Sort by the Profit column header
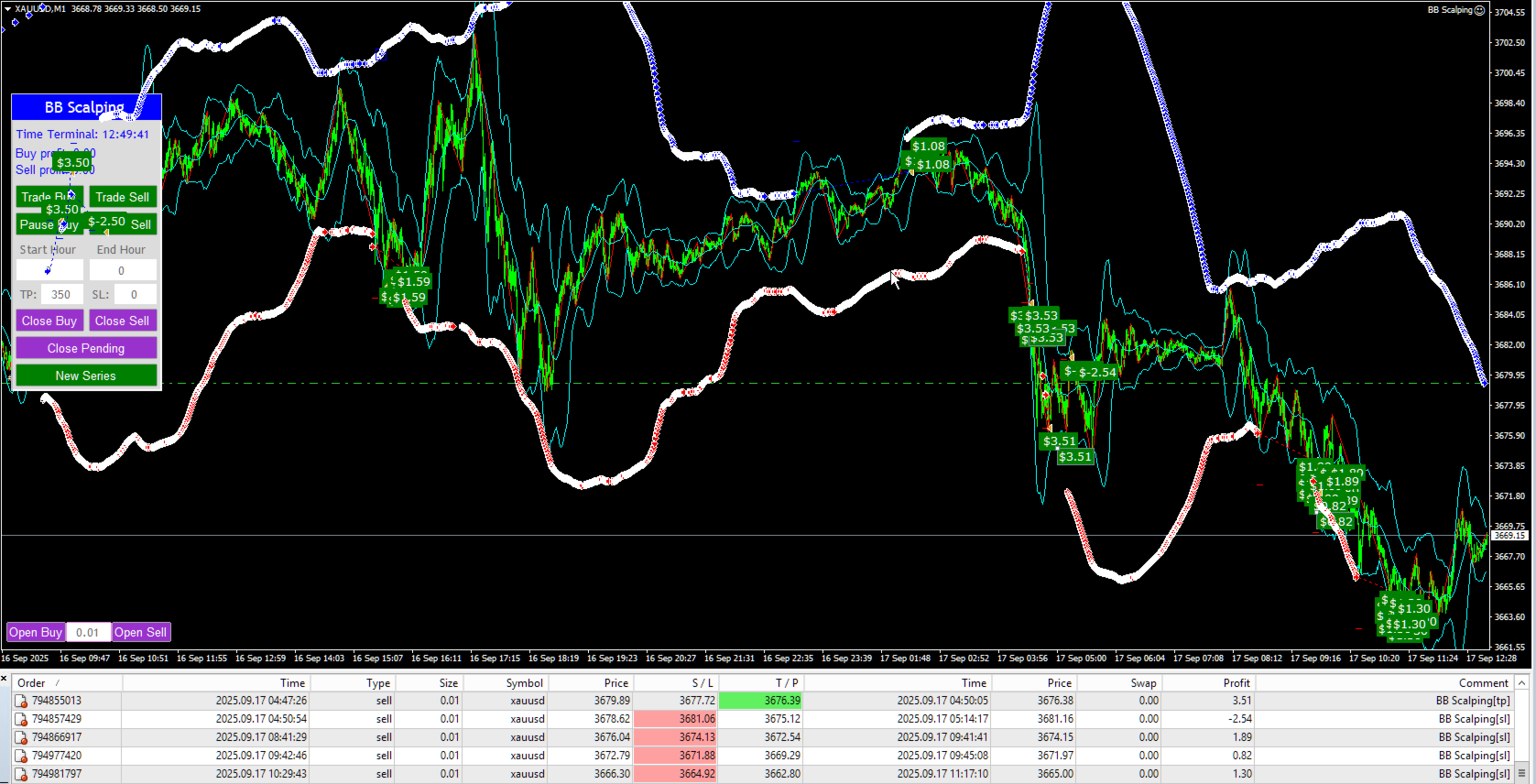The width and height of the screenshot is (1536, 784). tap(1209, 683)
